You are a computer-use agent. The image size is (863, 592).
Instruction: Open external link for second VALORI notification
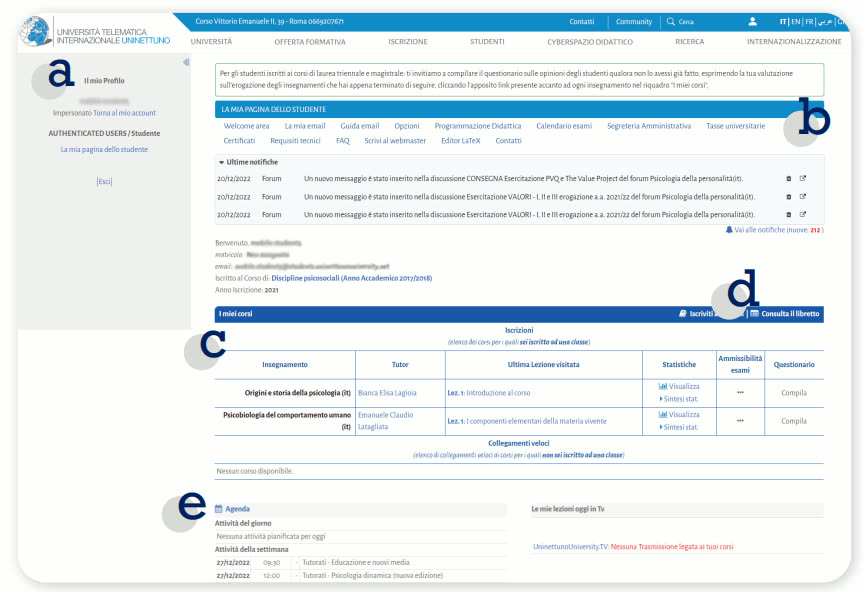pyautogui.click(x=802, y=196)
